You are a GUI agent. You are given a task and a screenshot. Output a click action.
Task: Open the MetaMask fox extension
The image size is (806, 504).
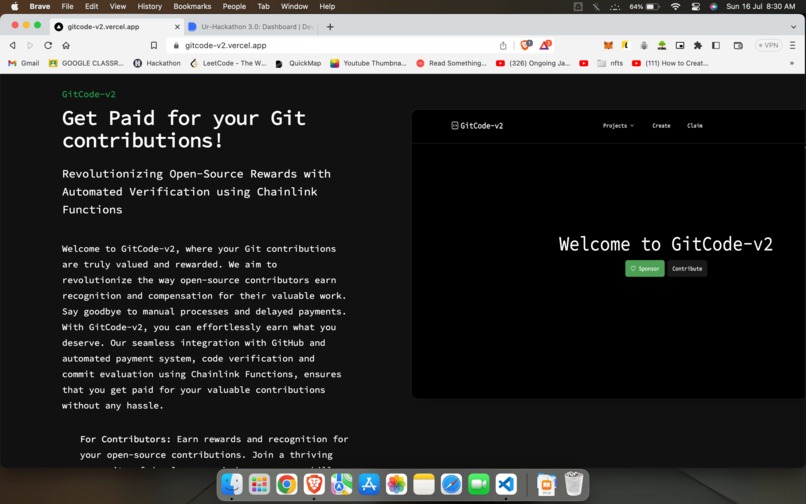point(608,45)
